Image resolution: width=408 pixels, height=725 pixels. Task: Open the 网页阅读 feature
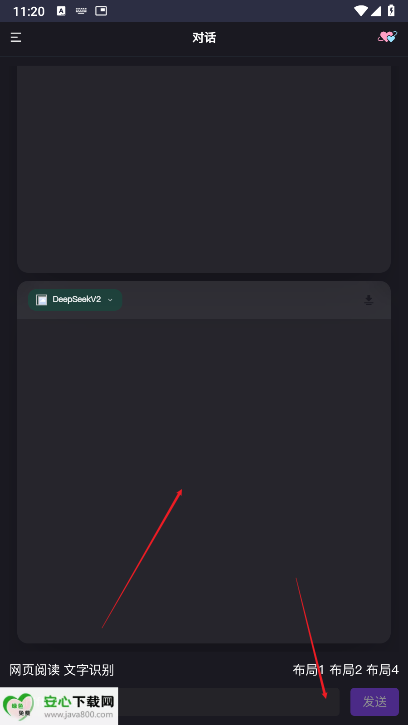(x=35, y=670)
